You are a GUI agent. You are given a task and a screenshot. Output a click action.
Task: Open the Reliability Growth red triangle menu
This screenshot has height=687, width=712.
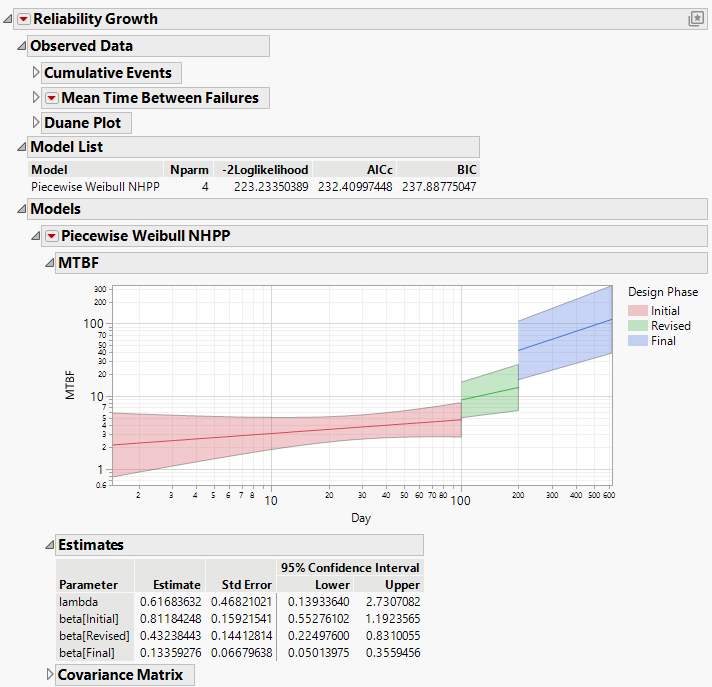coord(24,19)
